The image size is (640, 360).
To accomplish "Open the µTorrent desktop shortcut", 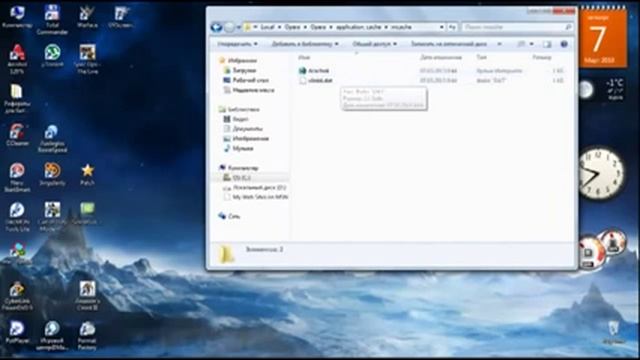I will click(52, 56).
